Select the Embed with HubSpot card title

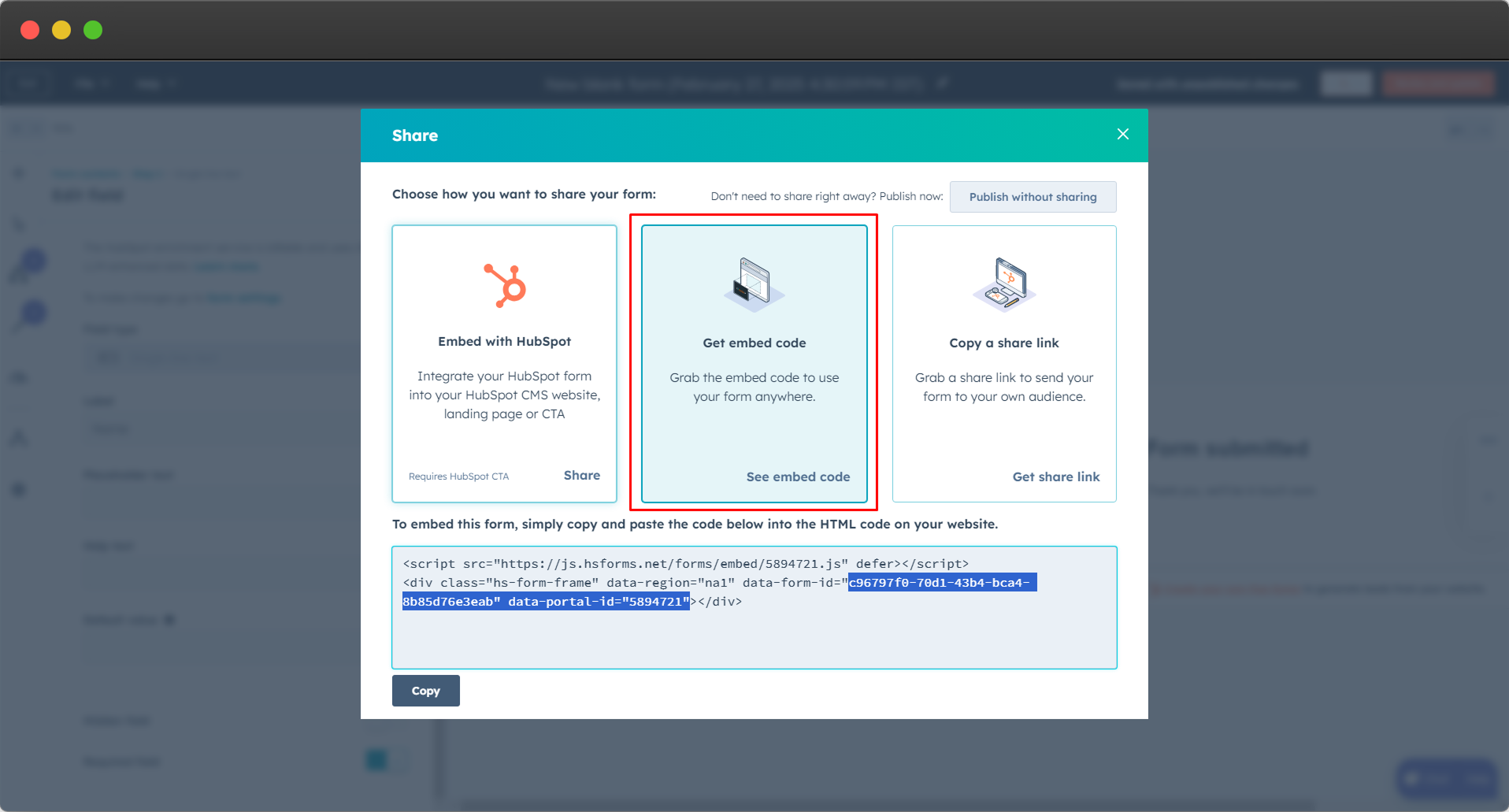click(504, 341)
